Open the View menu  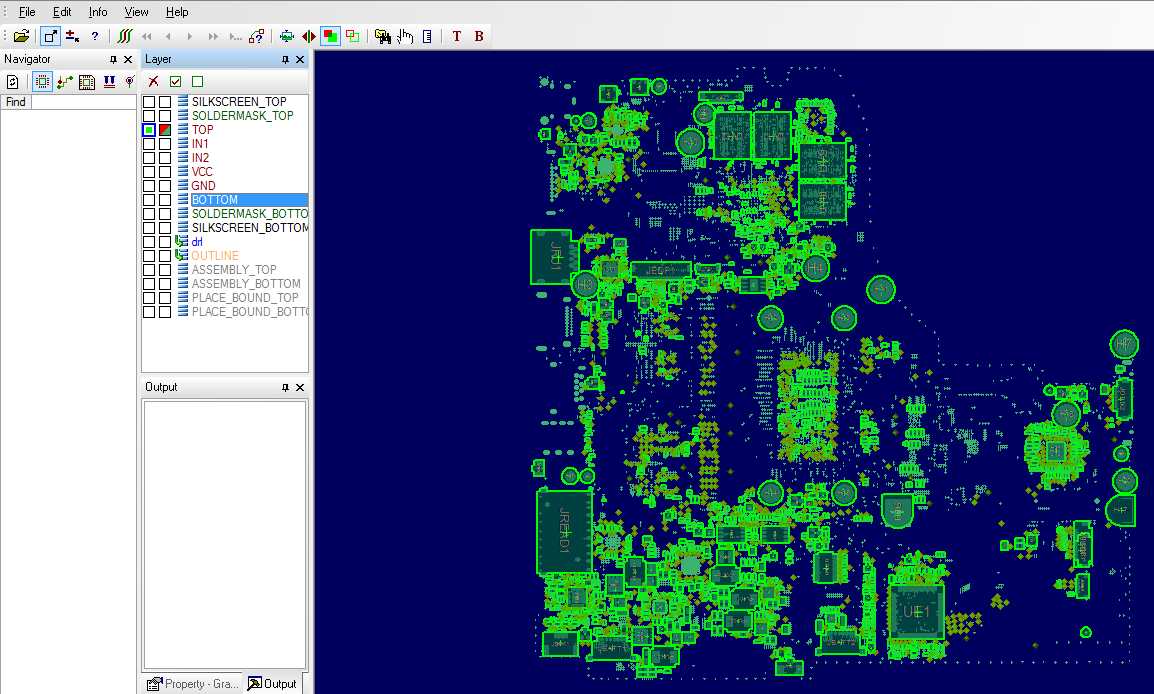136,12
